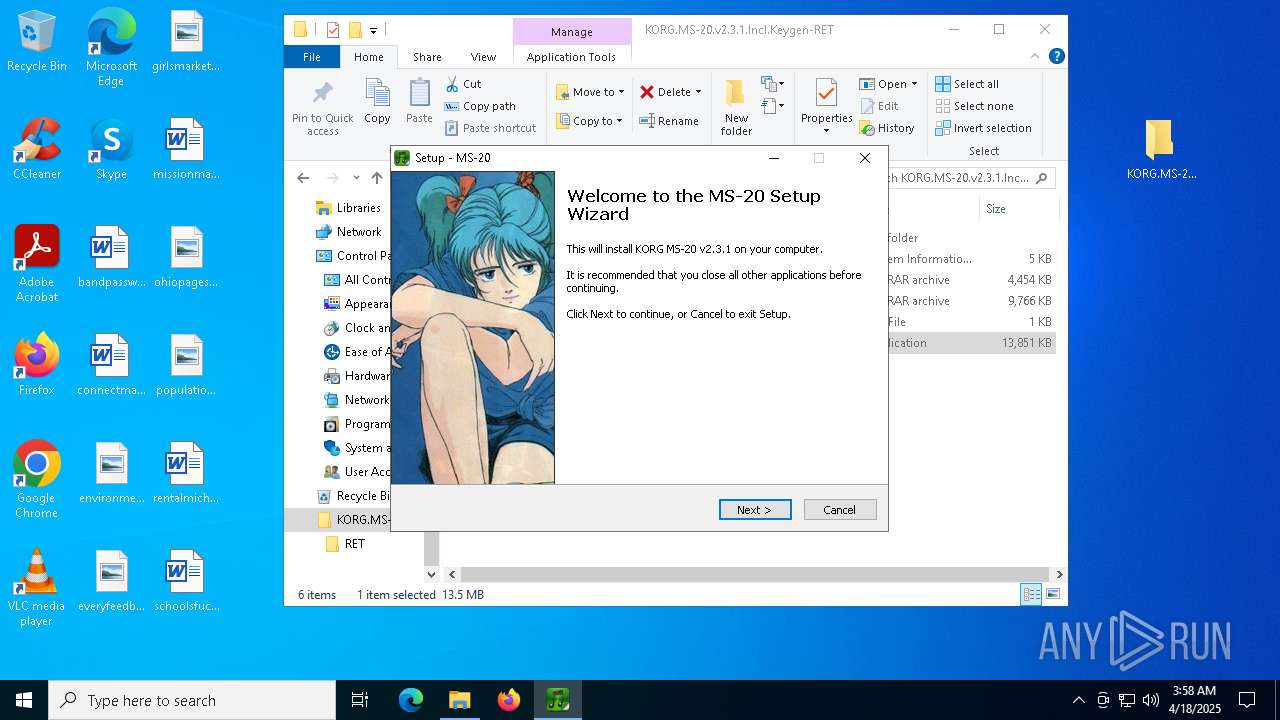Open the Application Tools tab
Screen dimensions: 1280x720
tap(571, 57)
